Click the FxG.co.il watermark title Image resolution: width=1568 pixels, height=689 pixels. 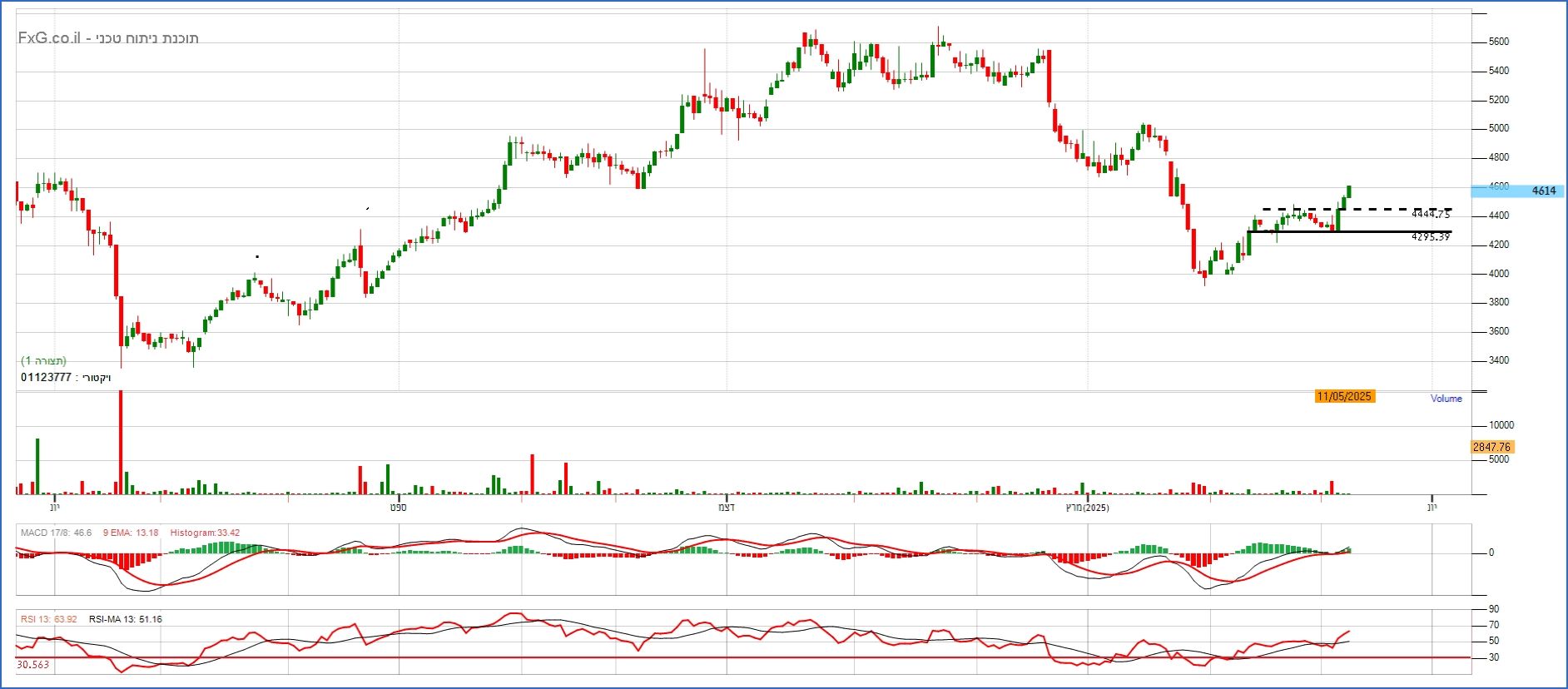tap(108, 38)
